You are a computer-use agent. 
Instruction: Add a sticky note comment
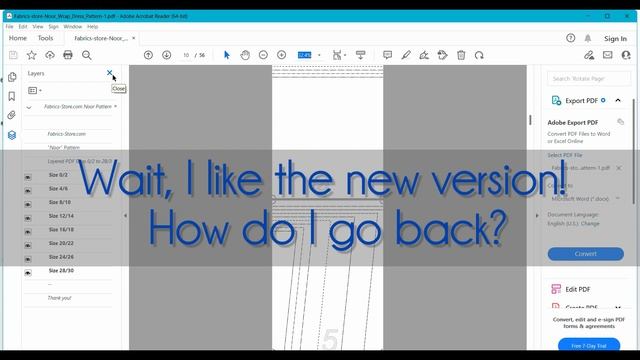(387, 55)
